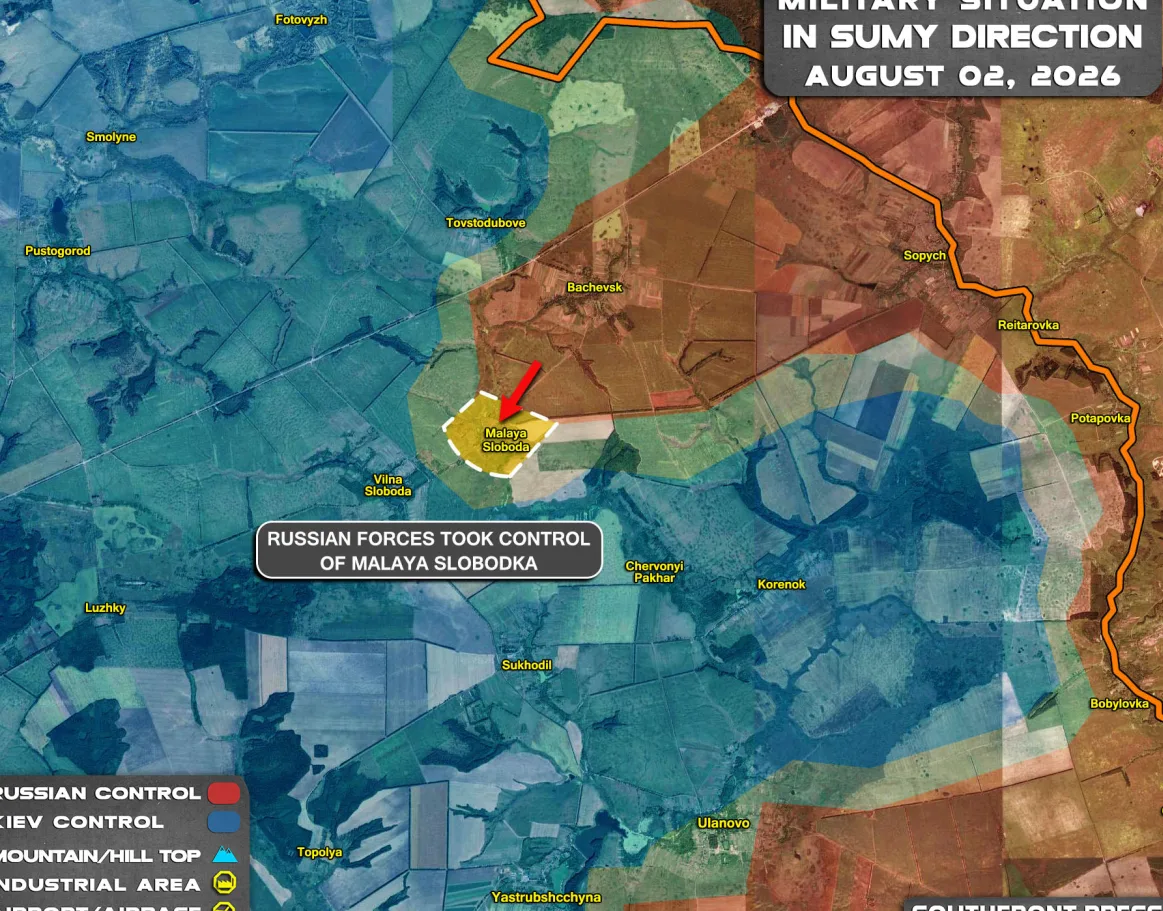Image resolution: width=1163 pixels, height=911 pixels.
Task: Click the 'RUSSIAN CONTROL' legend label
Action: pyautogui.click(x=100, y=793)
